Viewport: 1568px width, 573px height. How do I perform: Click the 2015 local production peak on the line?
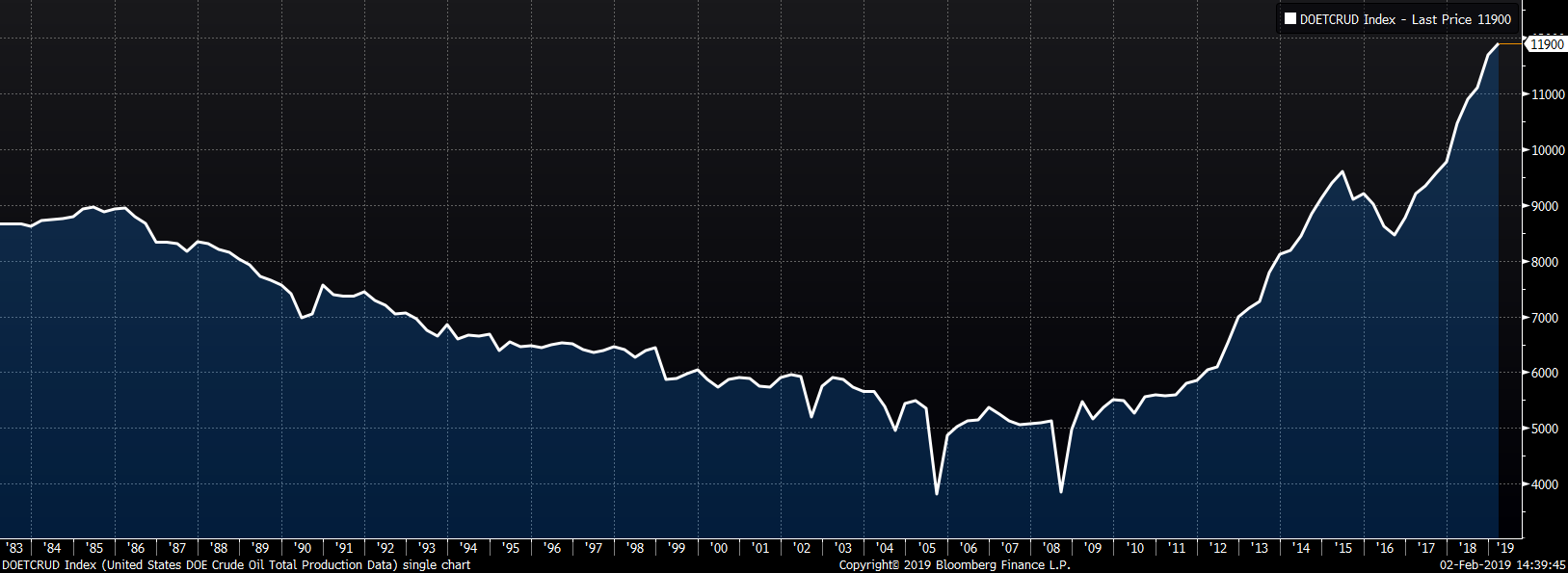(x=1343, y=172)
